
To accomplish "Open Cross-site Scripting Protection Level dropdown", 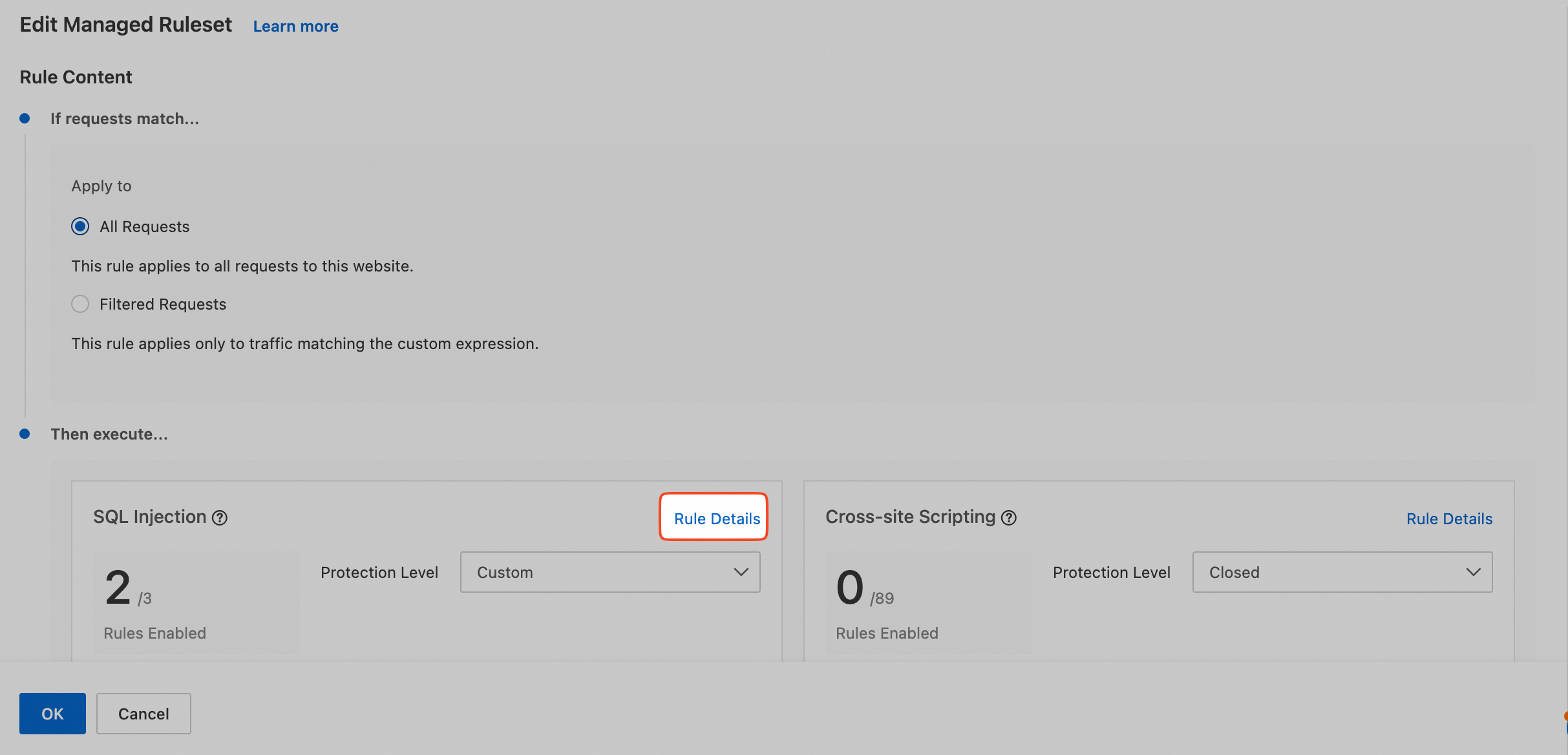I will pos(1342,572).
